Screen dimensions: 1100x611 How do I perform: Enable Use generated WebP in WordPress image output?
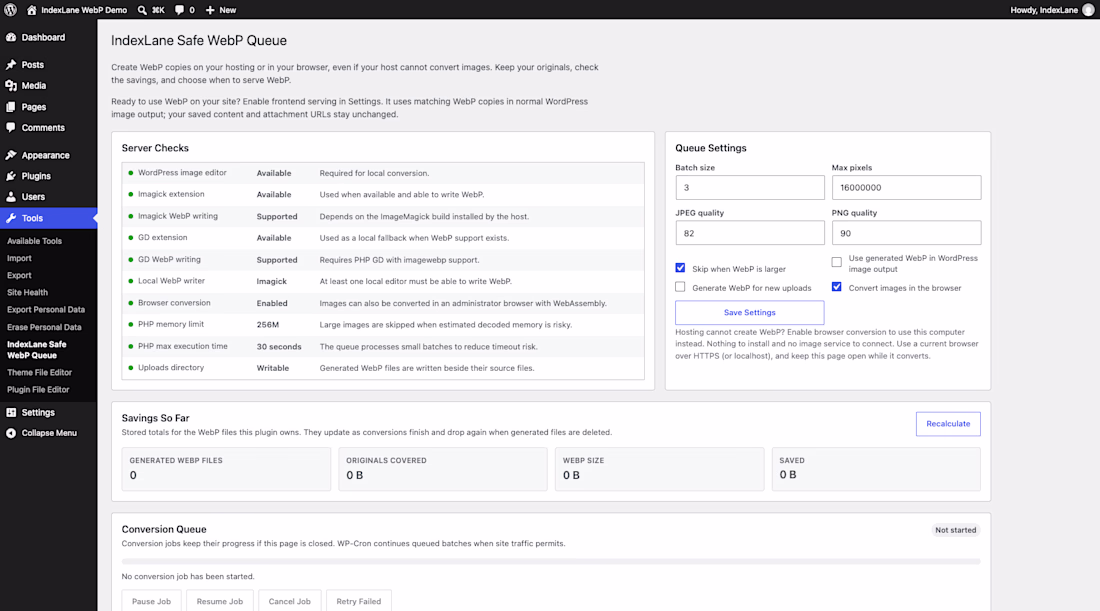pyautogui.click(x=836, y=262)
